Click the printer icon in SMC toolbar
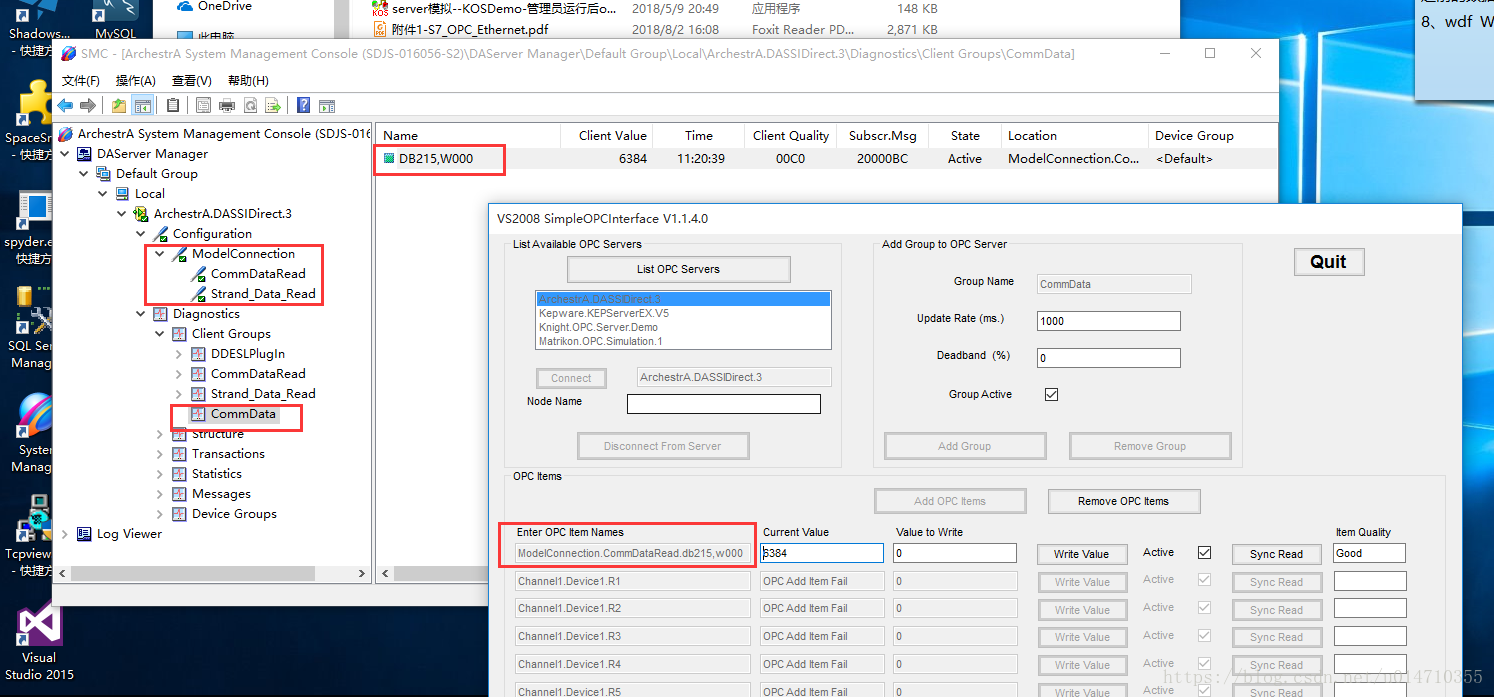 point(227,105)
